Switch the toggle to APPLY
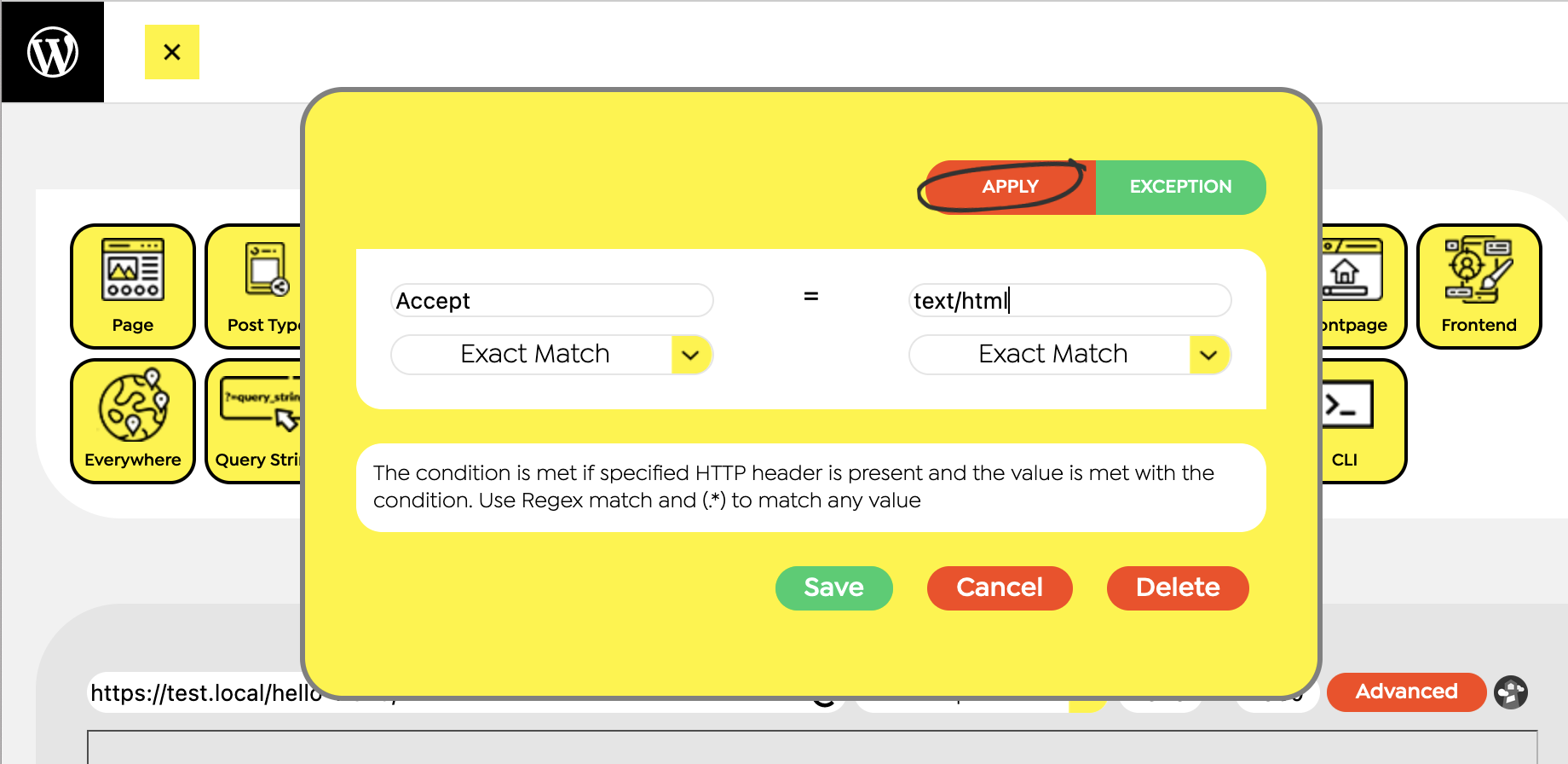The height and width of the screenshot is (764, 1568). pos(1010,187)
